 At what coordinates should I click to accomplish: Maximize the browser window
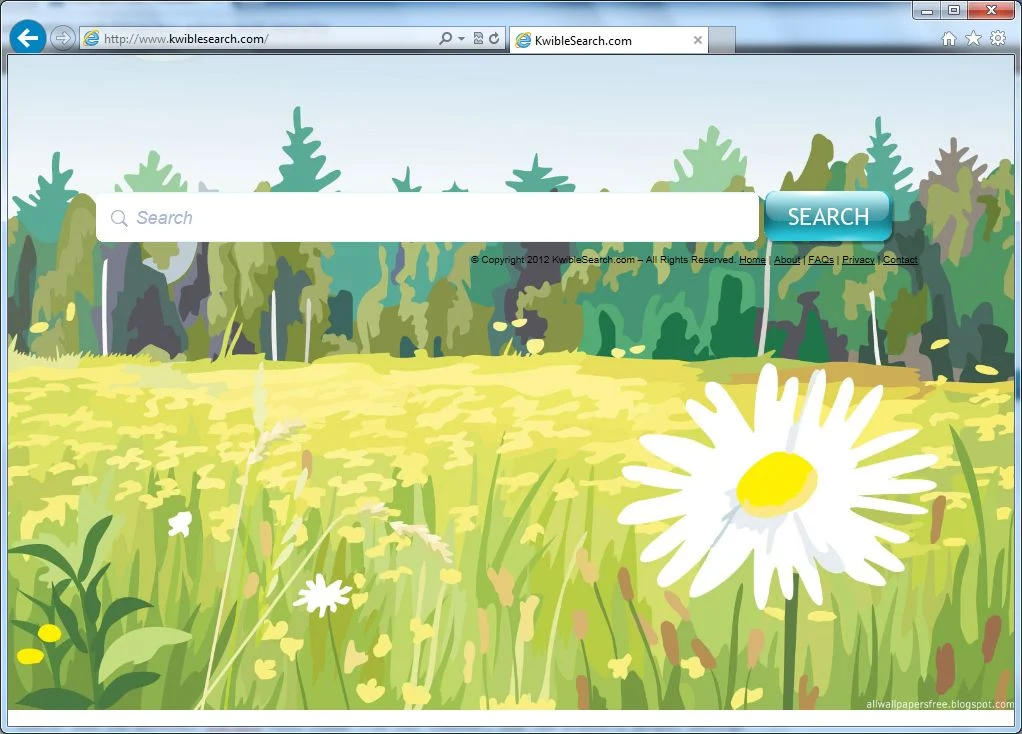(x=954, y=10)
